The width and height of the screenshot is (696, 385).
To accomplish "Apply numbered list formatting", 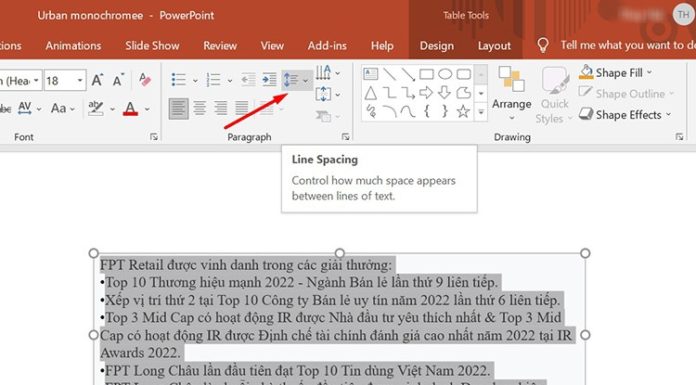I will [x=214, y=80].
